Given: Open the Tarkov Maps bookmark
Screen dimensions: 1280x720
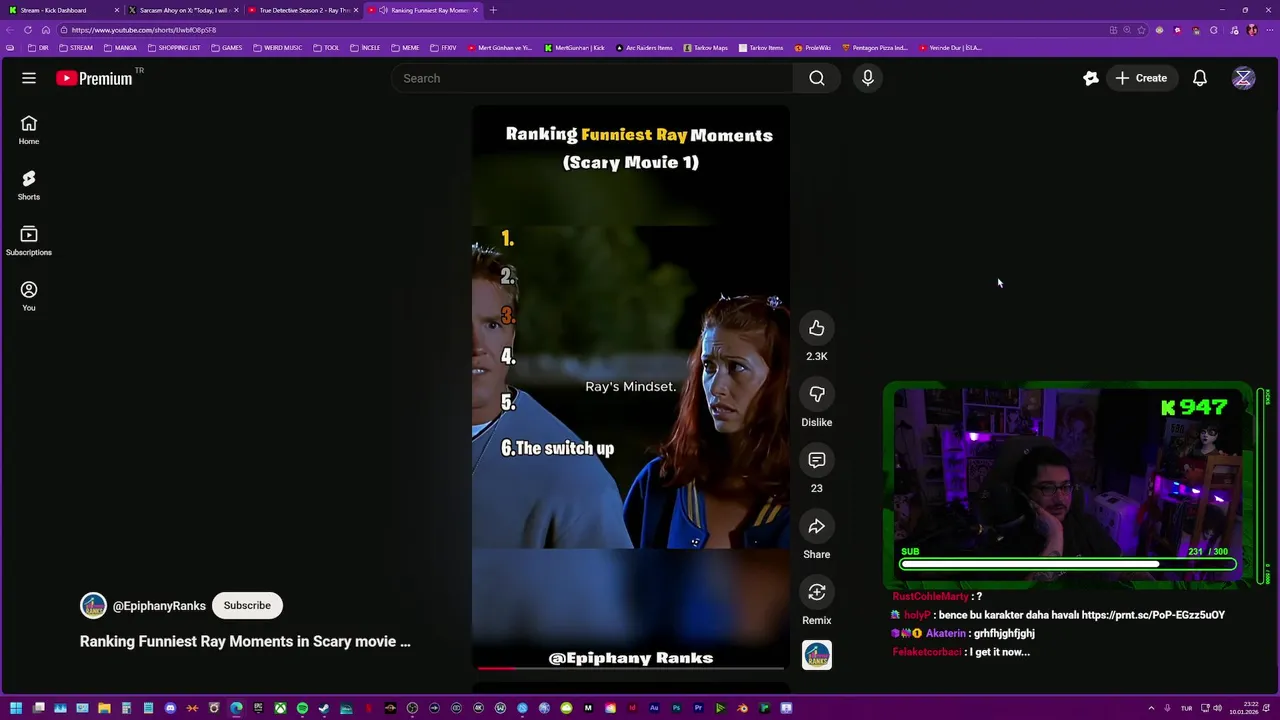Looking at the screenshot, I should tap(705, 48).
